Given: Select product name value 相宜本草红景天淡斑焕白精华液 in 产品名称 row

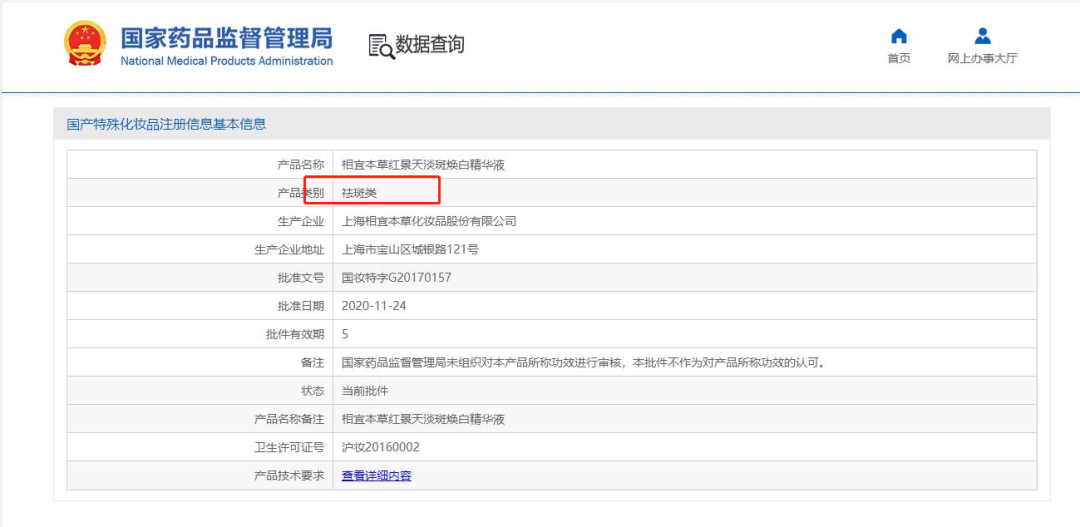Looking at the screenshot, I should [x=424, y=165].
